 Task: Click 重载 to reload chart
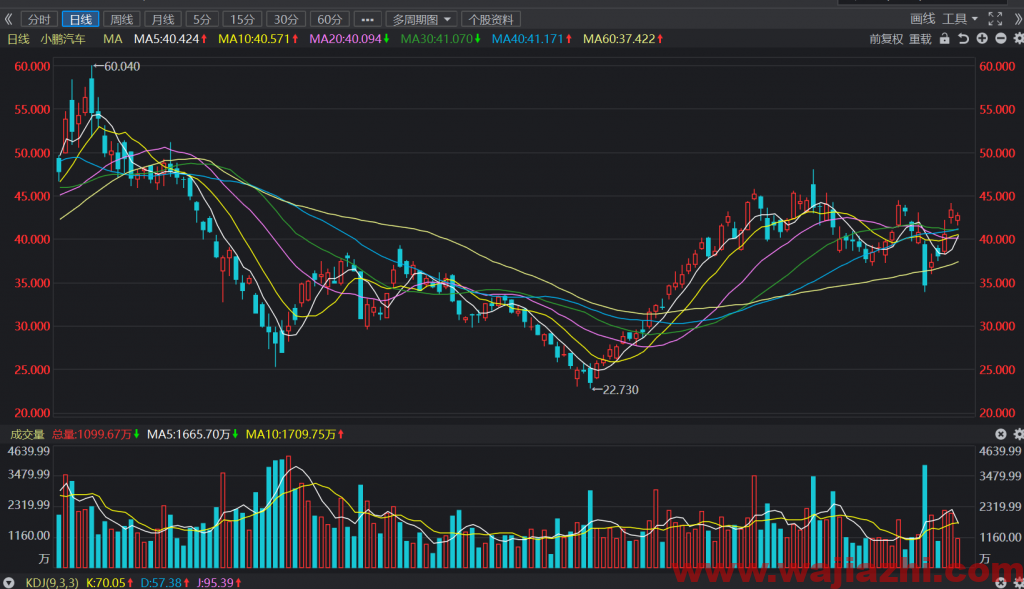coord(920,39)
